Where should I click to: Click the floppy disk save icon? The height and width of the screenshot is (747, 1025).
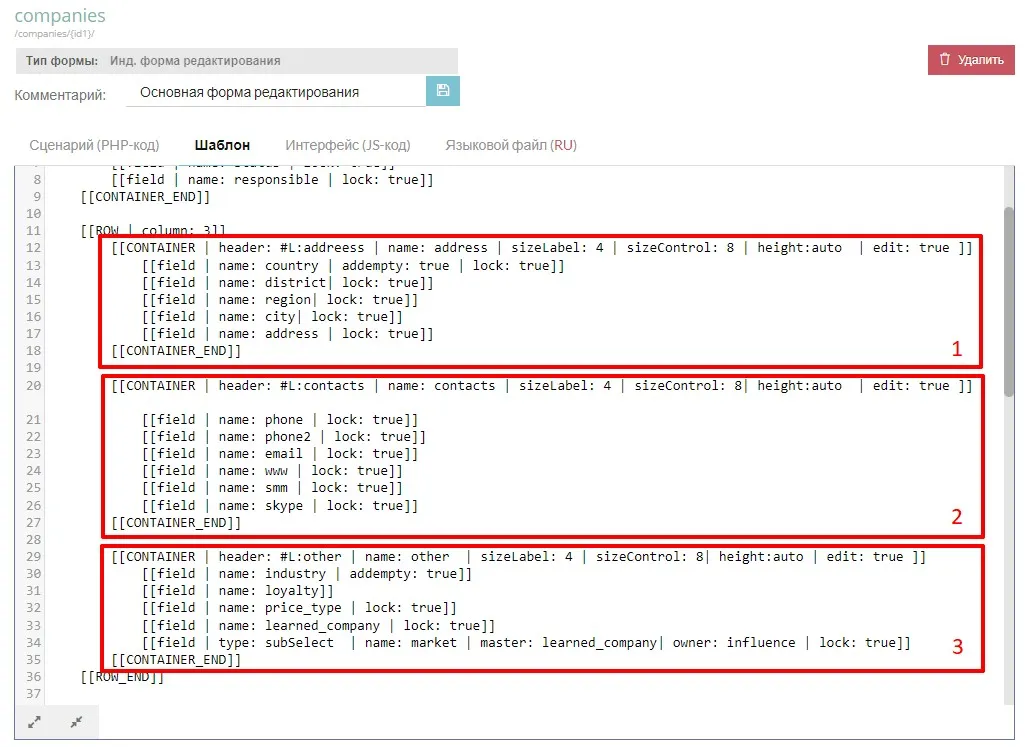click(x=442, y=91)
